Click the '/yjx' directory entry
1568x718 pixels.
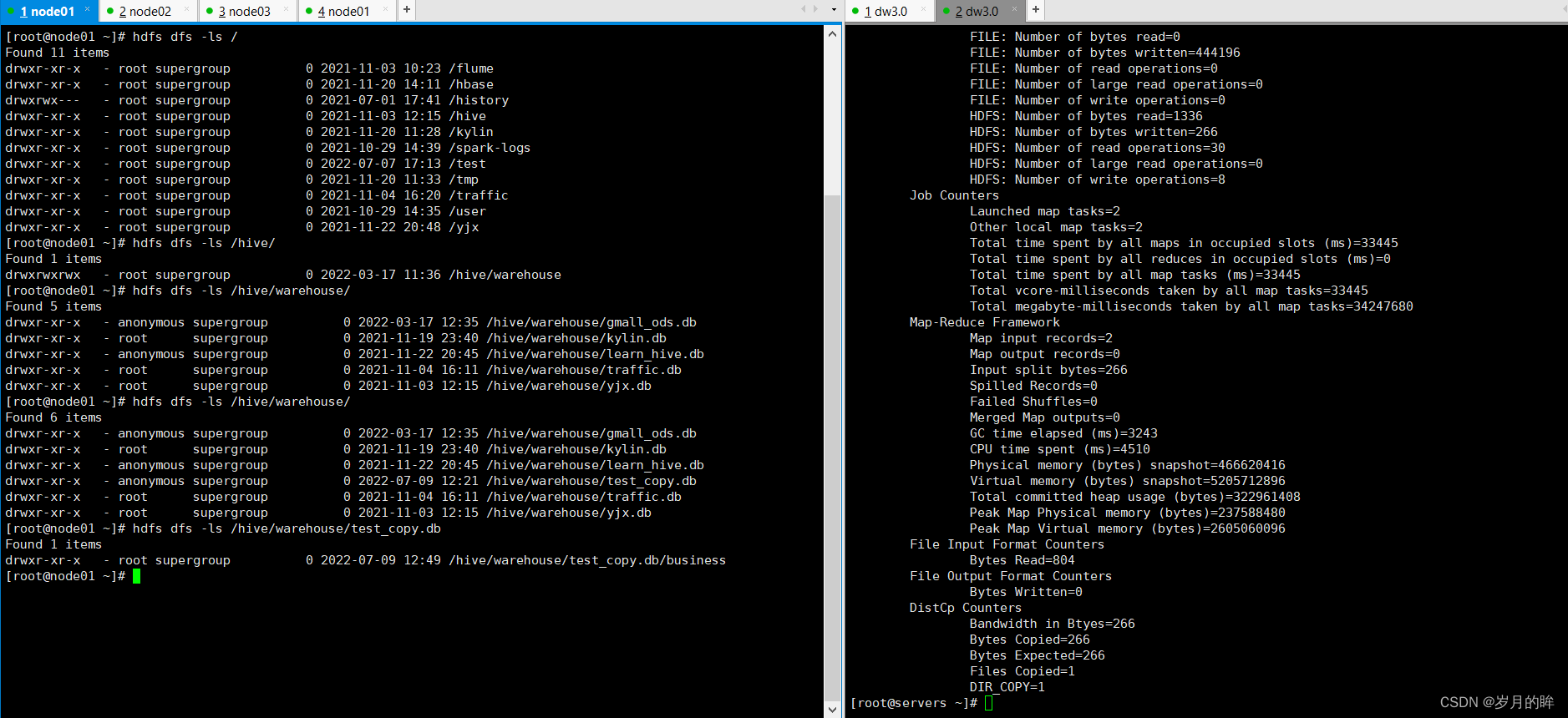[464, 227]
